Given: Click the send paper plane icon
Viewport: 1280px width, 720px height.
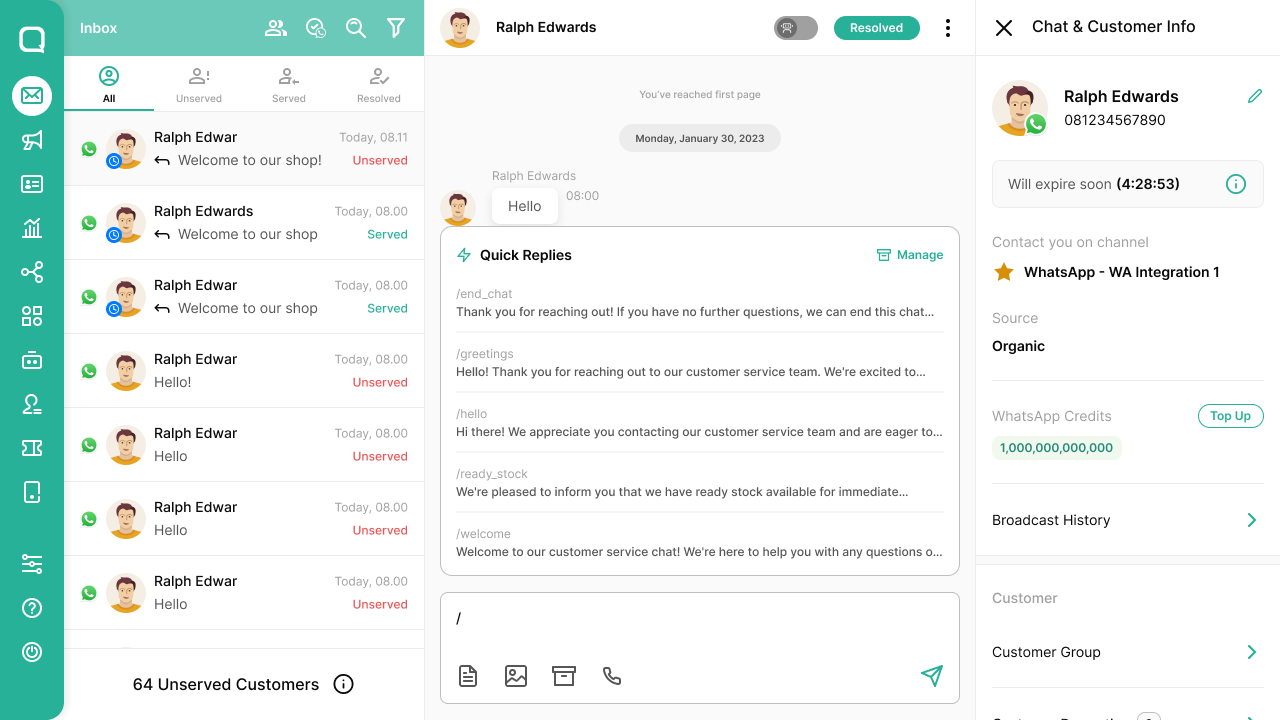Looking at the screenshot, I should pyautogui.click(x=932, y=676).
